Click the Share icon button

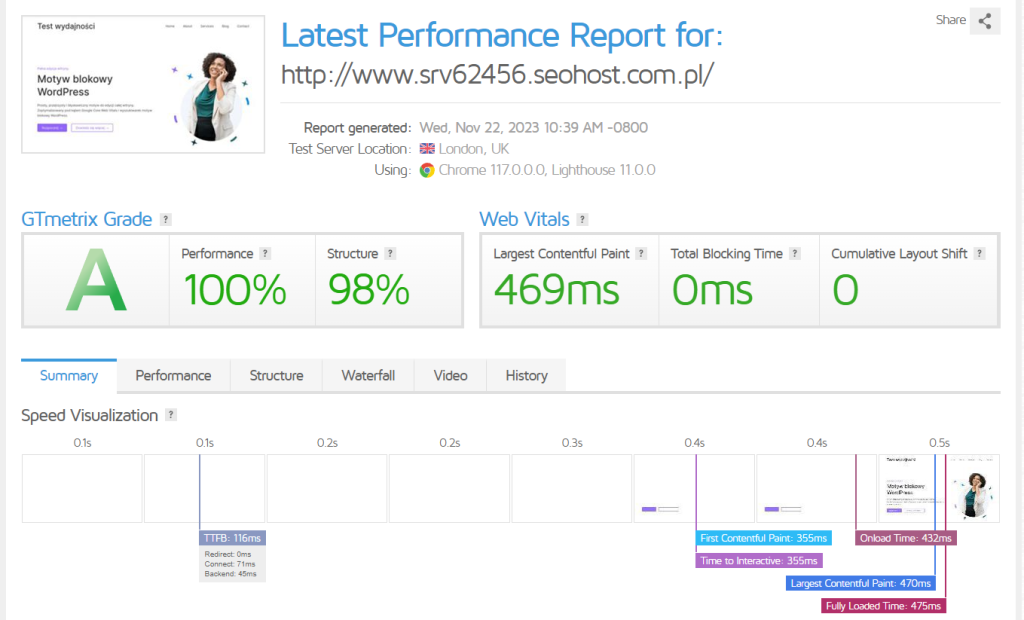tap(985, 20)
